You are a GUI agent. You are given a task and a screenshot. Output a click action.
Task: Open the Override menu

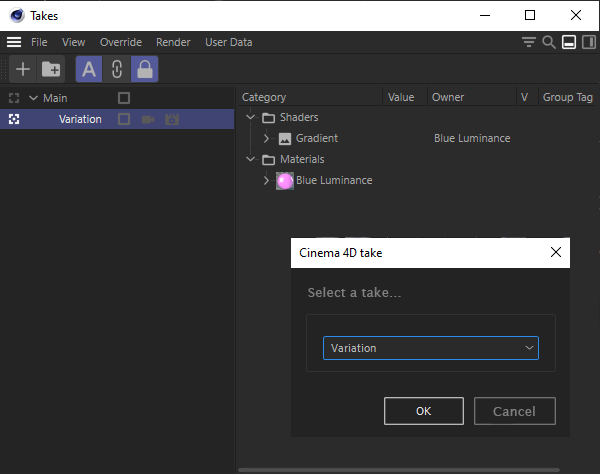tap(121, 42)
